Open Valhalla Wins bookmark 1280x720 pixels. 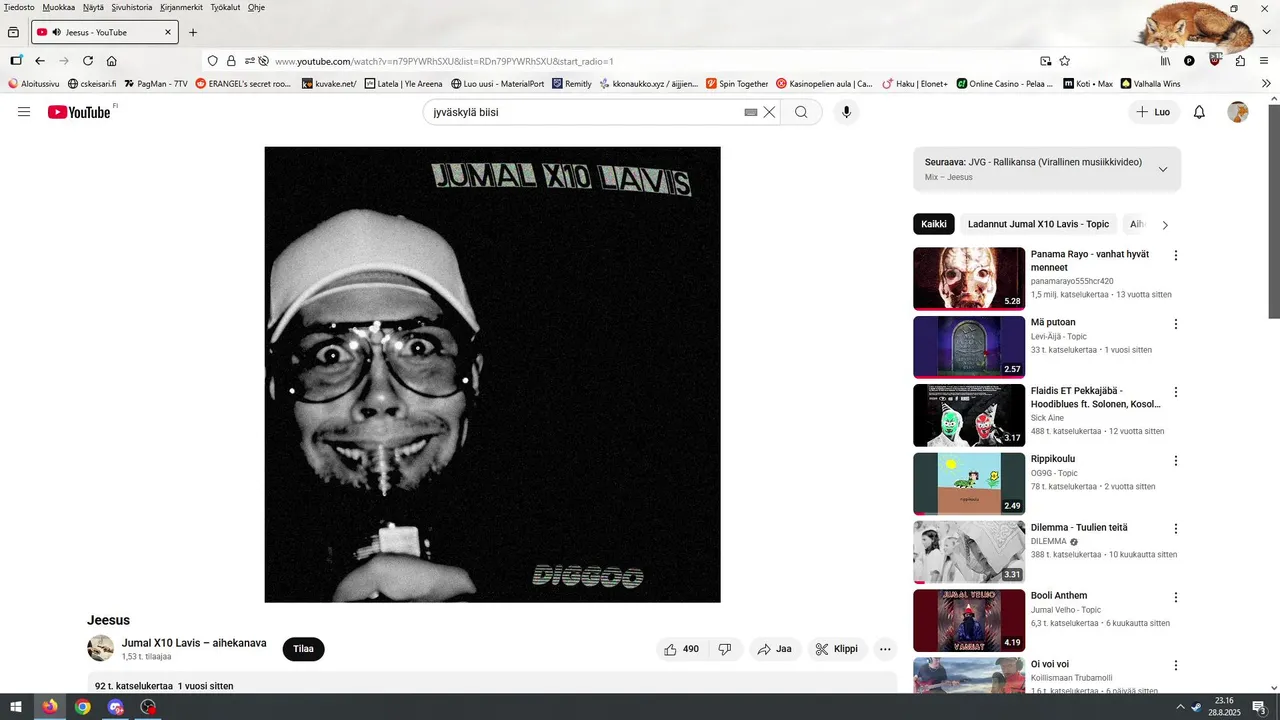point(1150,84)
